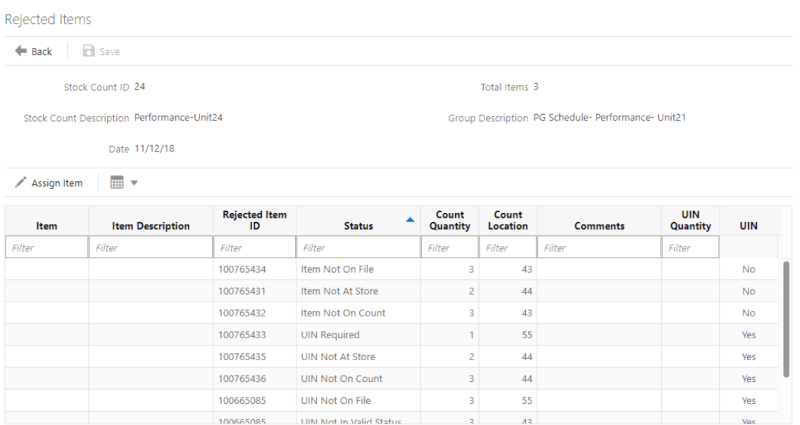
Task: Select rejected item ID 100765436
Action: (x=242, y=379)
